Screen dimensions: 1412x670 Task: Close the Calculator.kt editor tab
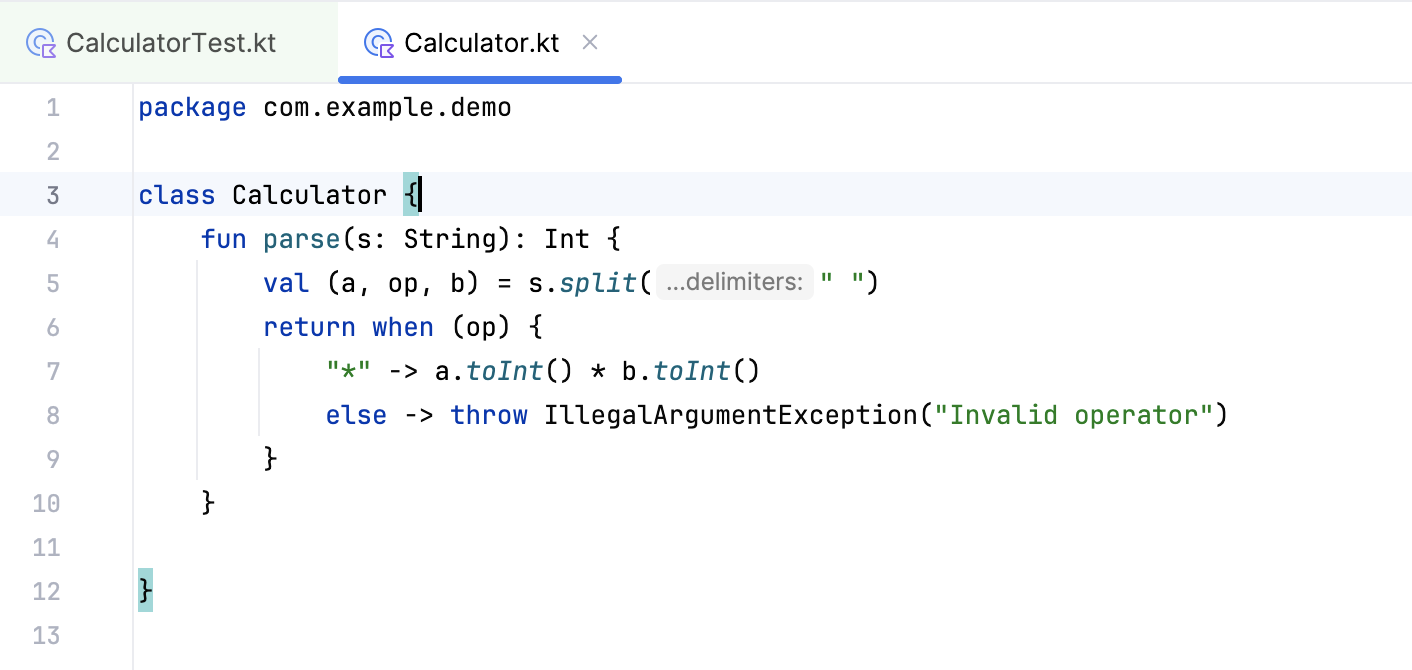click(x=590, y=42)
